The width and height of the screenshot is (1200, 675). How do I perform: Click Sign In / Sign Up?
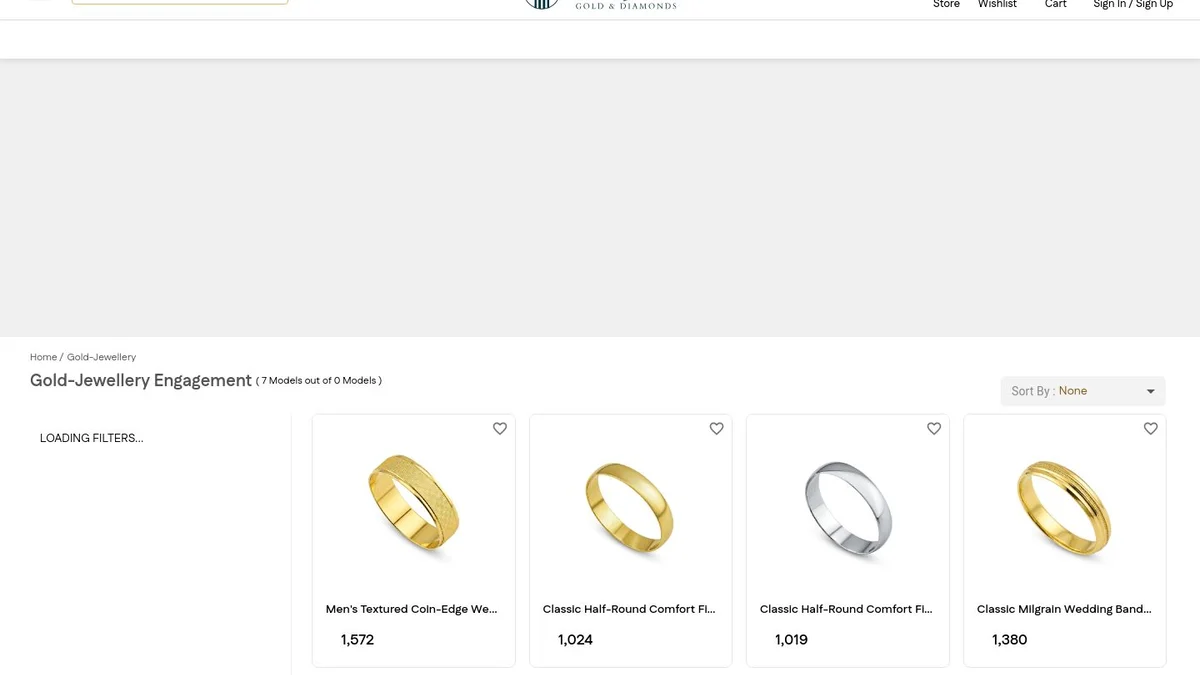click(1133, 5)
